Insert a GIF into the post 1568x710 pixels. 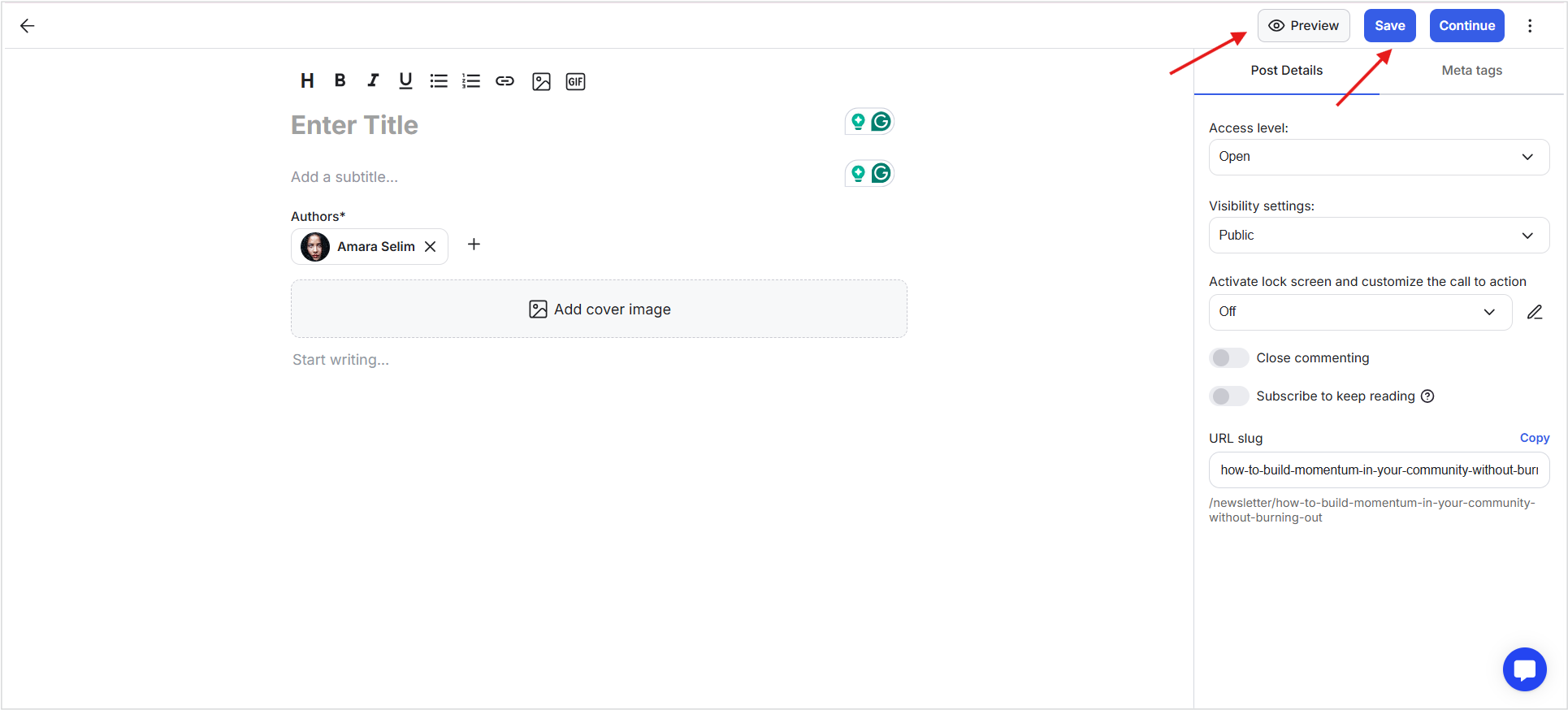pyautogui.click(x=575, y=81)
